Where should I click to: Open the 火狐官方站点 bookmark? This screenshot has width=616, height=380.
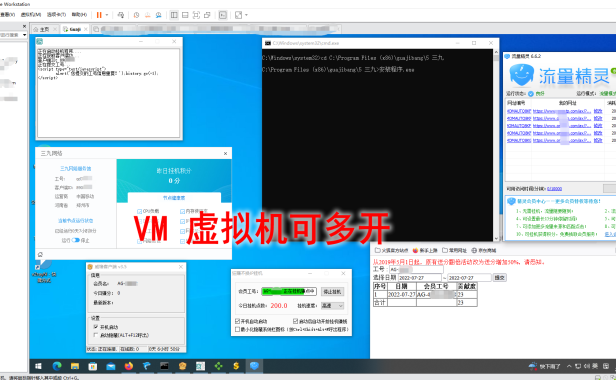391,250
